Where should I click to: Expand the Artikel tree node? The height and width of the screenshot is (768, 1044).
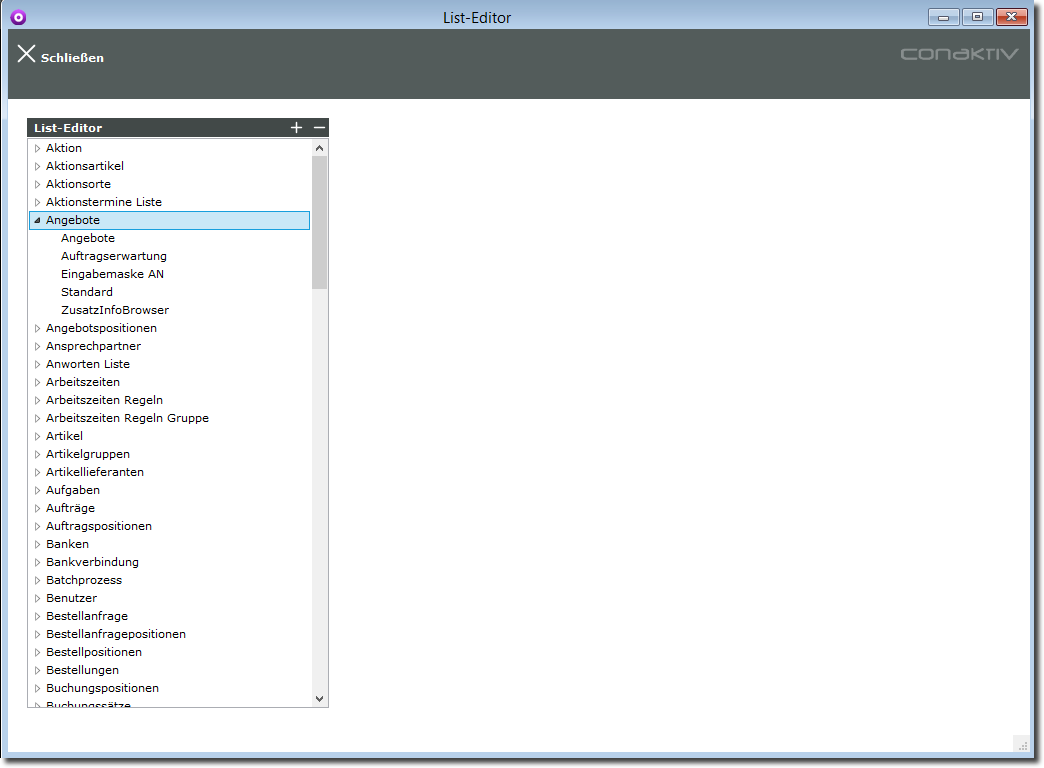pos(37,436)
